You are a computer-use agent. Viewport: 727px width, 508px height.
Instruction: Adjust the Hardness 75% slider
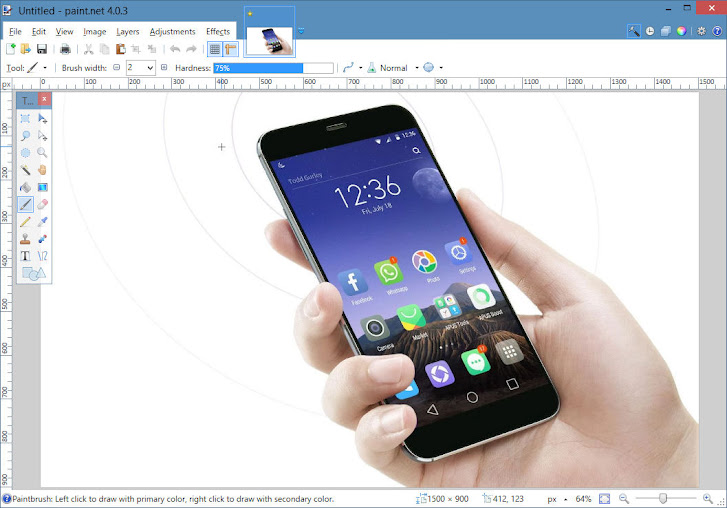(273, 68)
